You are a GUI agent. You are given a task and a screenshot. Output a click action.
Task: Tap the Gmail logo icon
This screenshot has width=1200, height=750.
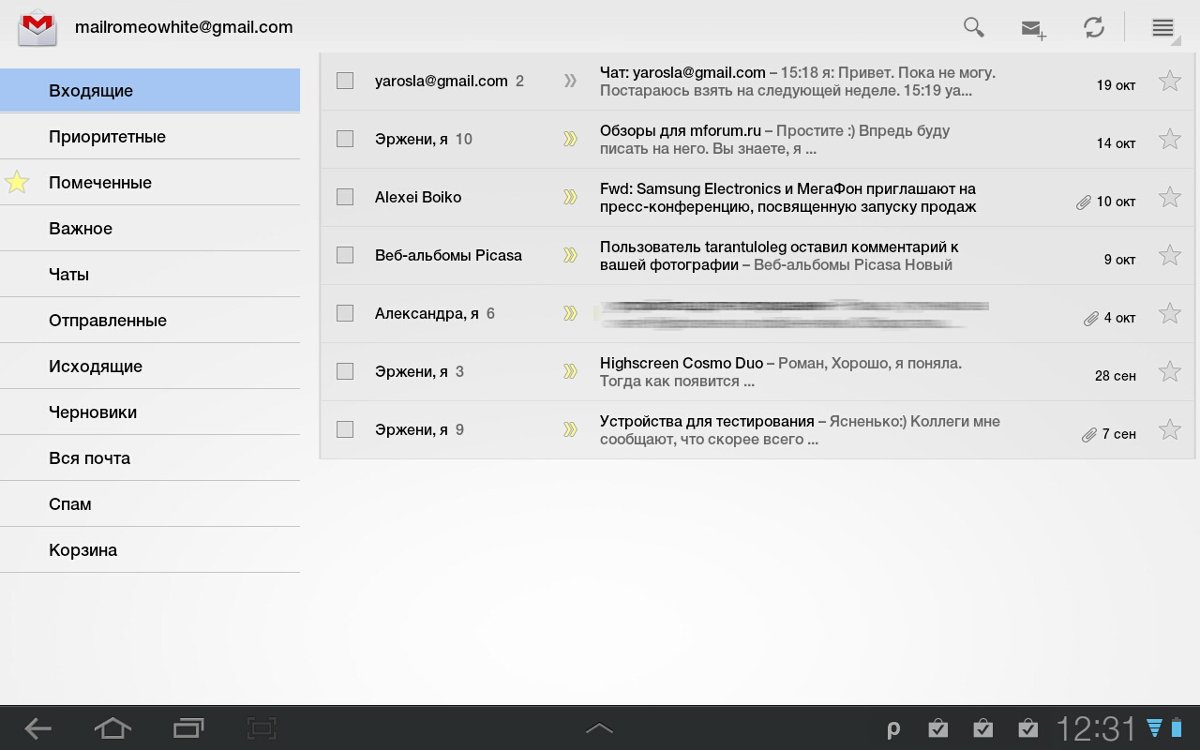pyautogui.click(x=38, y=28)
